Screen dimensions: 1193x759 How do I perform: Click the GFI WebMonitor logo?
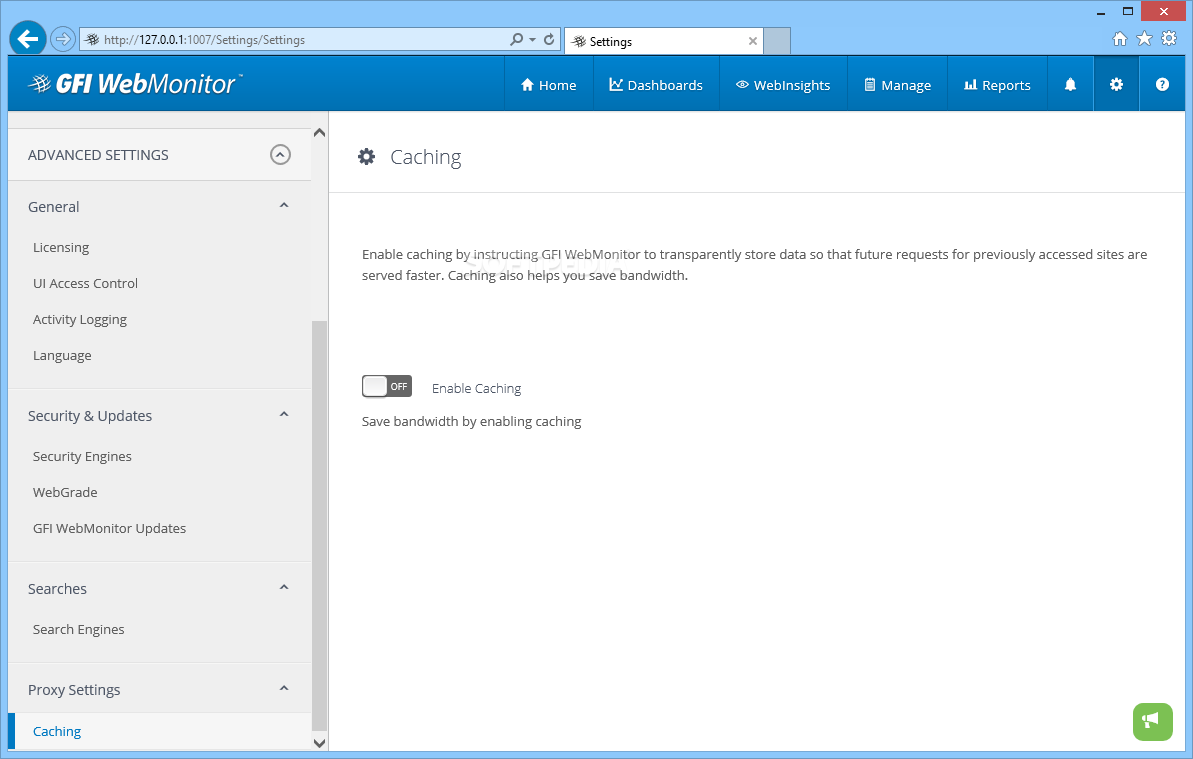click(x=135, y=84)
